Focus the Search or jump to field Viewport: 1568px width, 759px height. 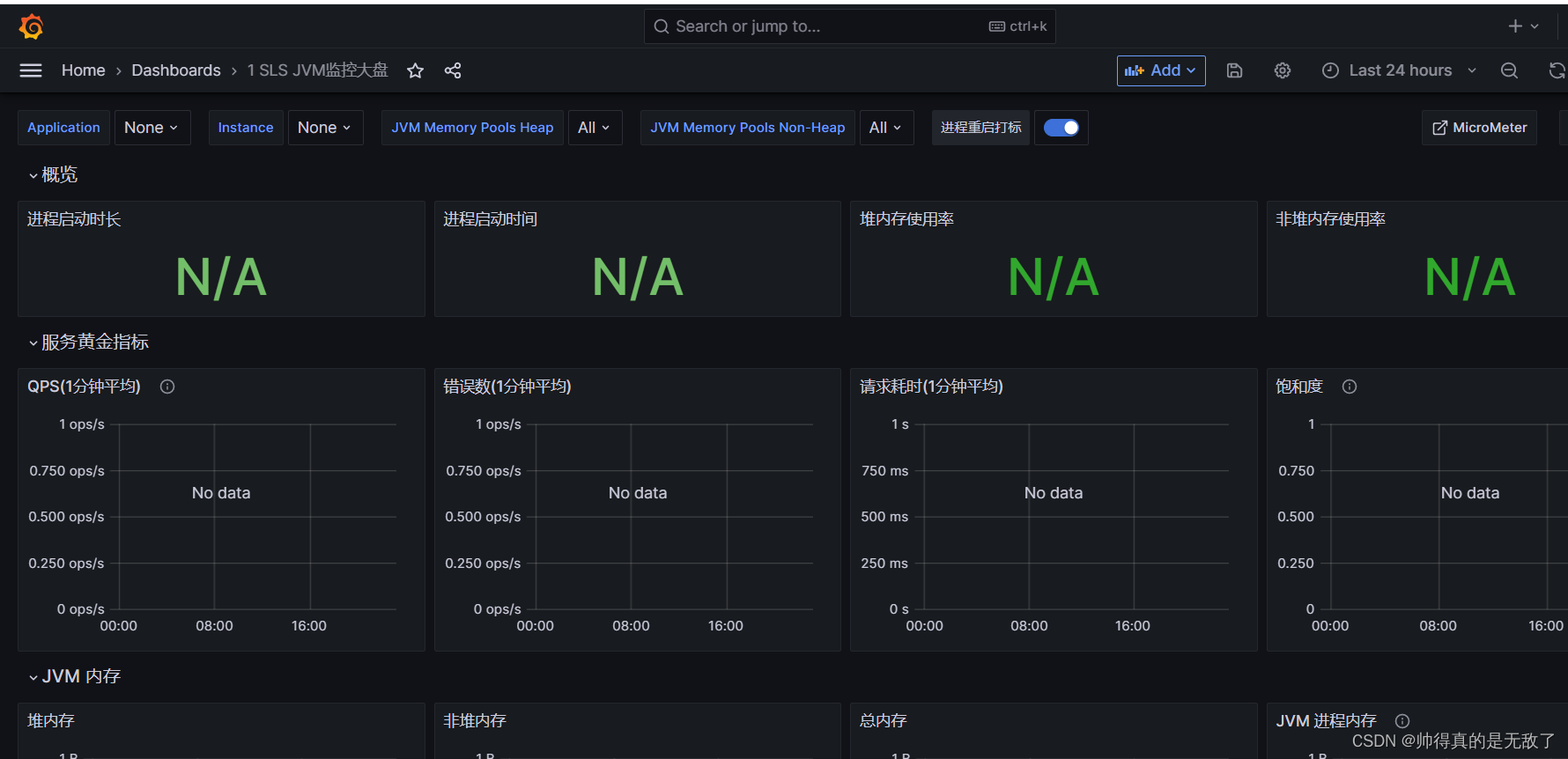[x=850, y=26]
